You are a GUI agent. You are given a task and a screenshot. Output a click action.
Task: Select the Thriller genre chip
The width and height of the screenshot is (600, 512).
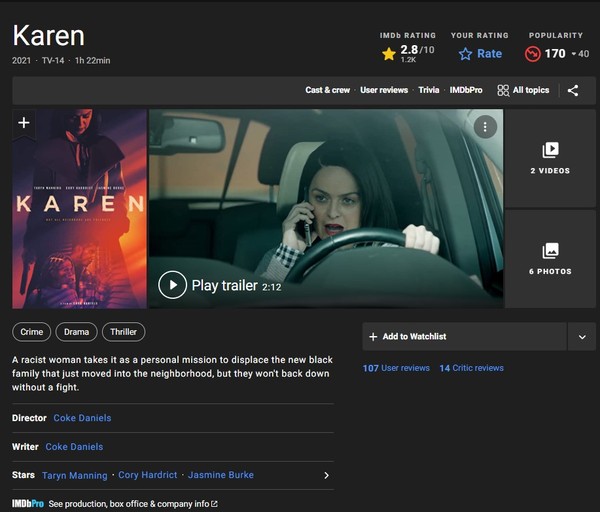pyautogui.click(x=123, y=332)
